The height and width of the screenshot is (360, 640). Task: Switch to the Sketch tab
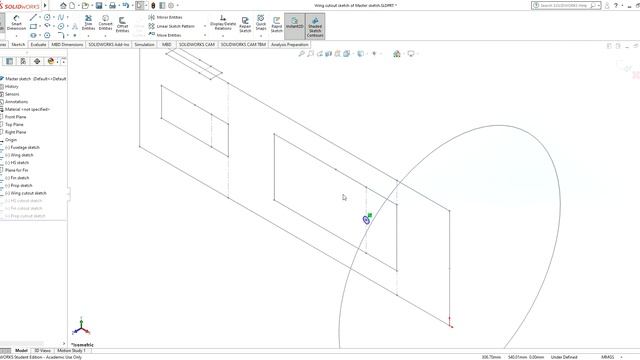tap(18, 44)
